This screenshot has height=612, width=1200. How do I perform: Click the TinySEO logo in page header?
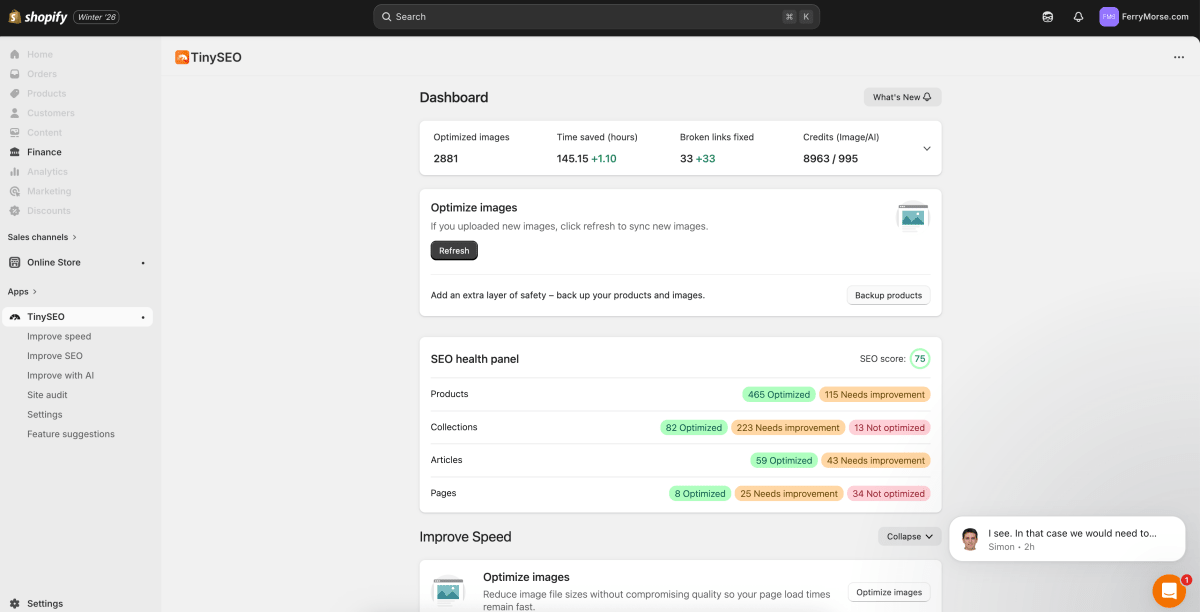point(182,57)
